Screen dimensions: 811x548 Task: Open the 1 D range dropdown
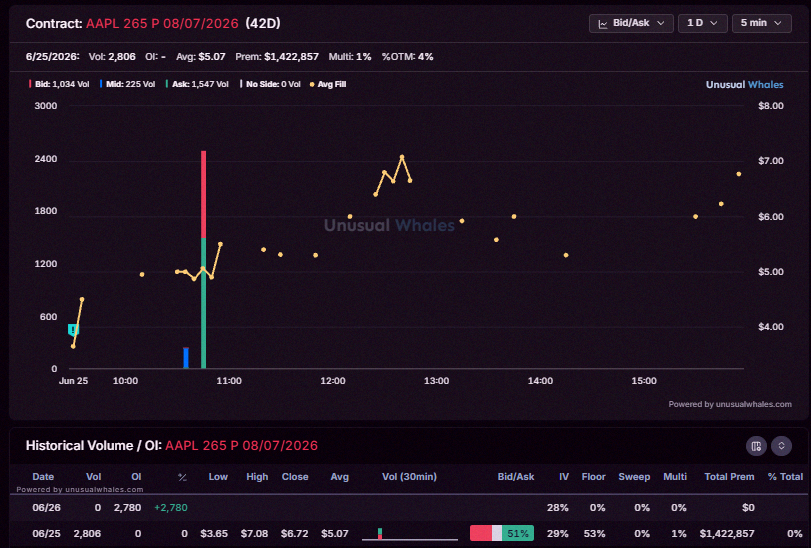(x=702, y=23)
